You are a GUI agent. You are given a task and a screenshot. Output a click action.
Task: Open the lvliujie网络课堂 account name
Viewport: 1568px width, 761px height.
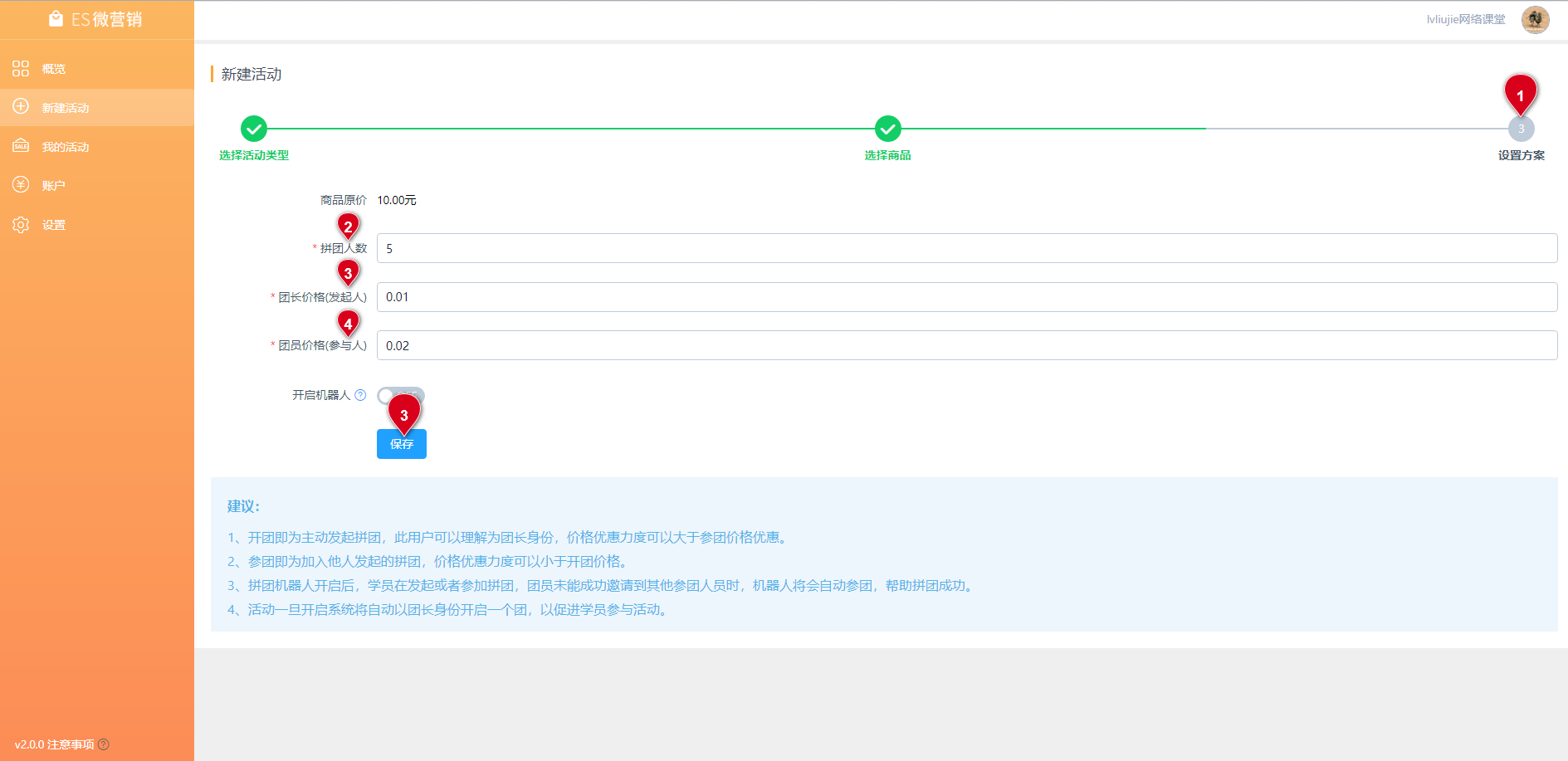[x=1465, y=19]
